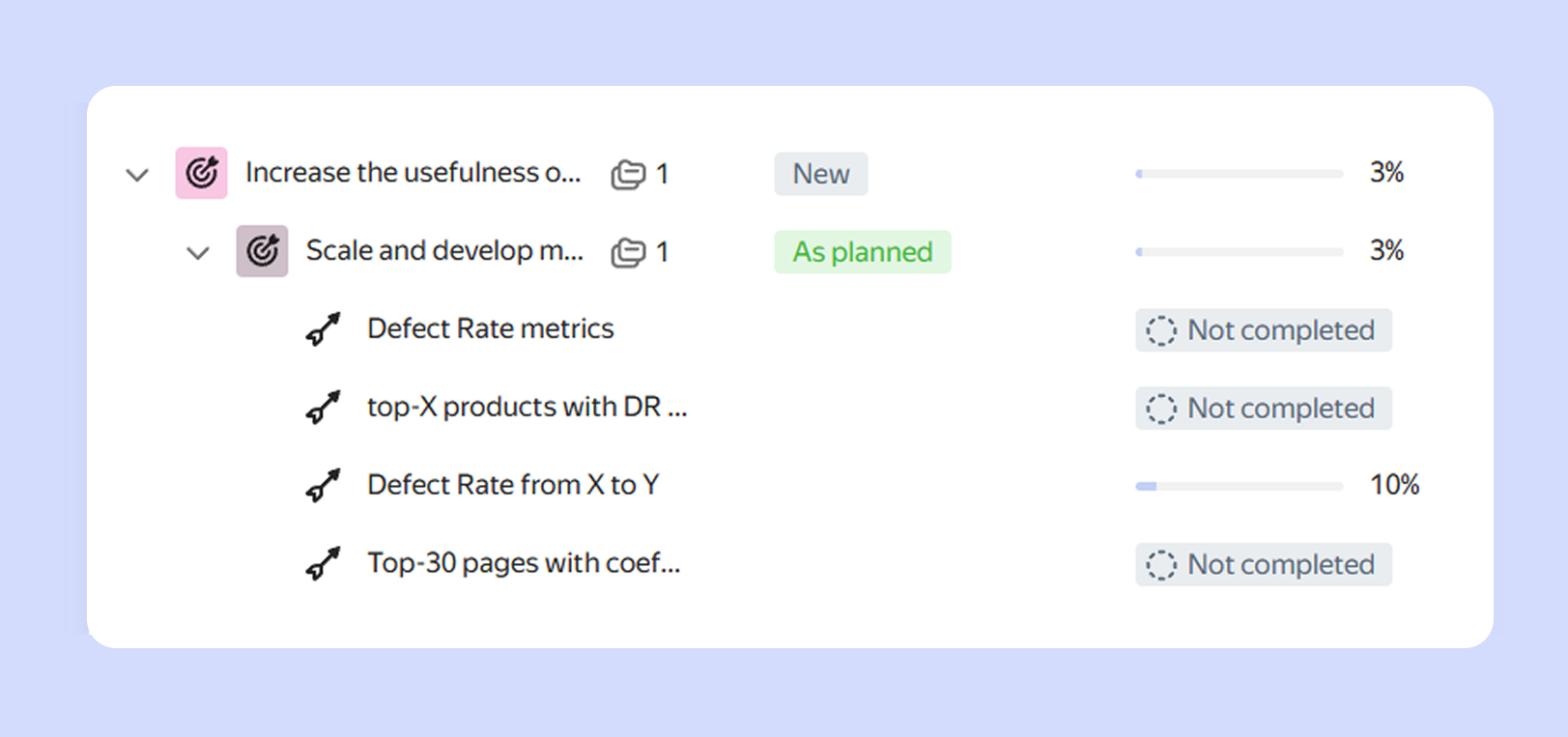Collapse the Increase the usefulness goal
Screen dimensions: 1568x737
pyautogui.click(x=137, y=175)
